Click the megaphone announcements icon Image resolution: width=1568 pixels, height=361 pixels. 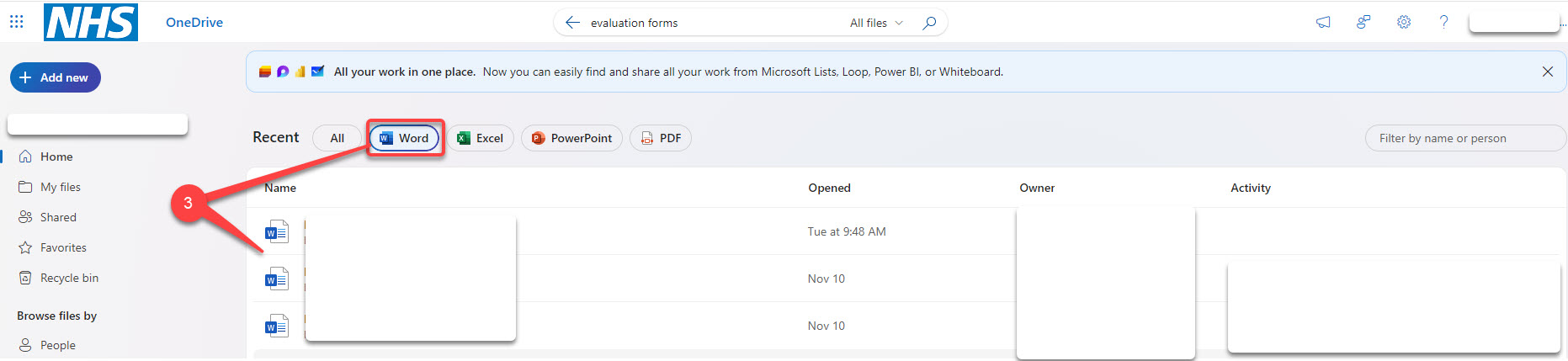(x=1323, y=23)
